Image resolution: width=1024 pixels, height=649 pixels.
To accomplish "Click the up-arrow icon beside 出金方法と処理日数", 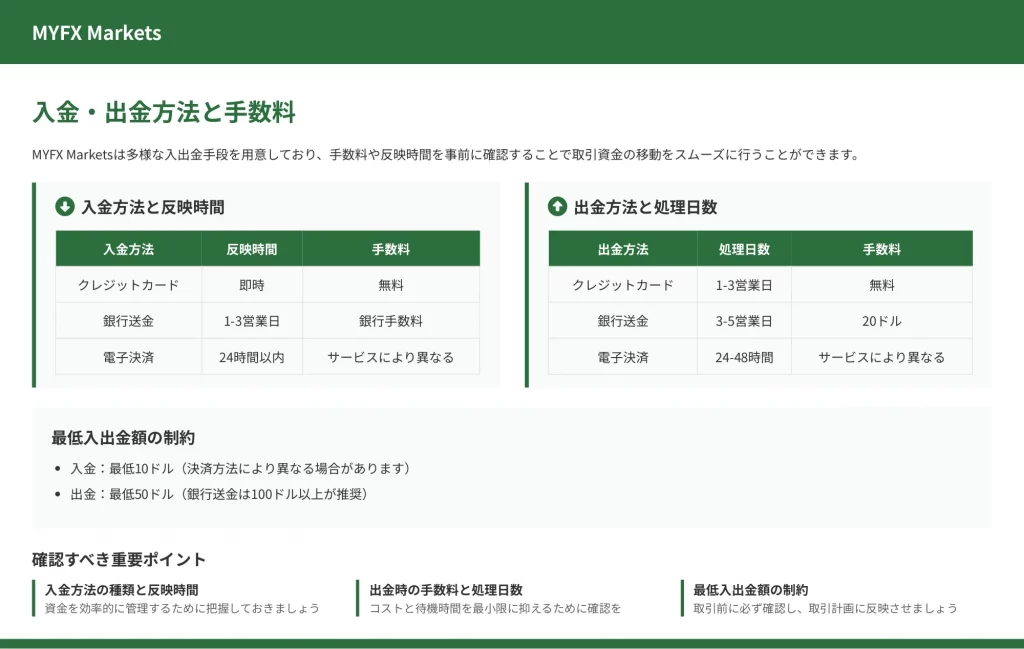I will [557, 207].
